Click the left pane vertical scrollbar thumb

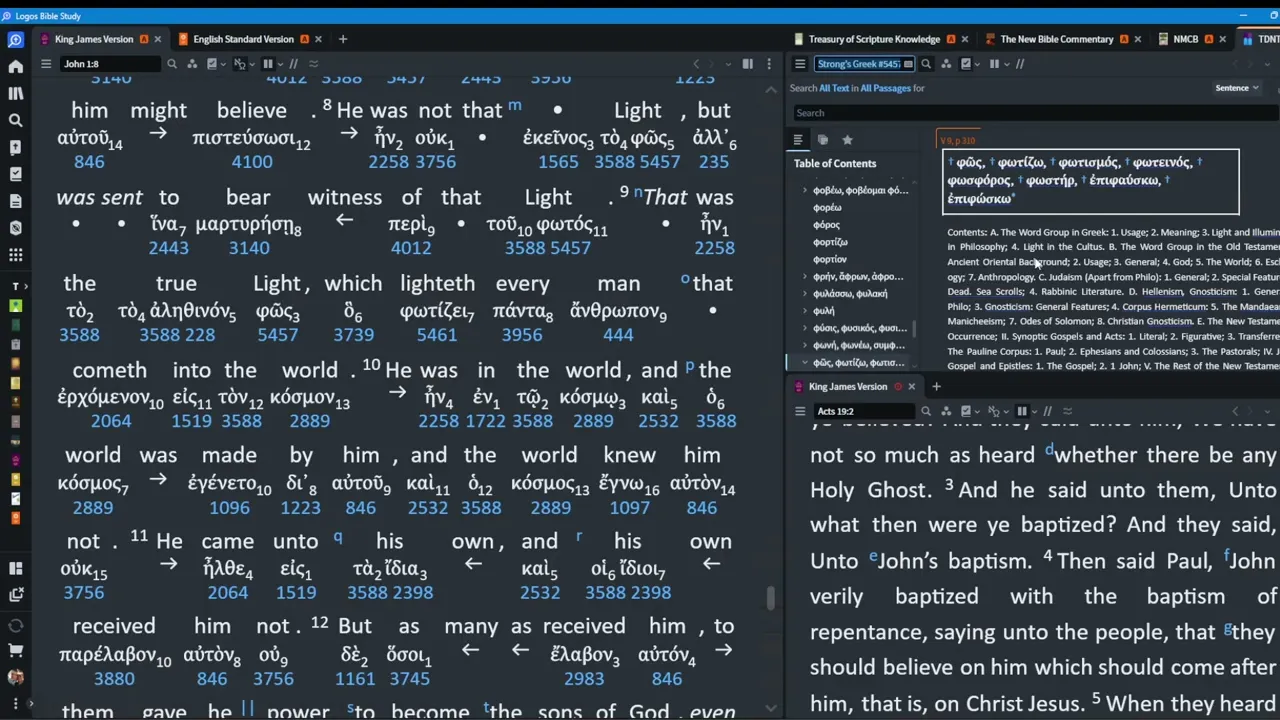click(770, 598)
